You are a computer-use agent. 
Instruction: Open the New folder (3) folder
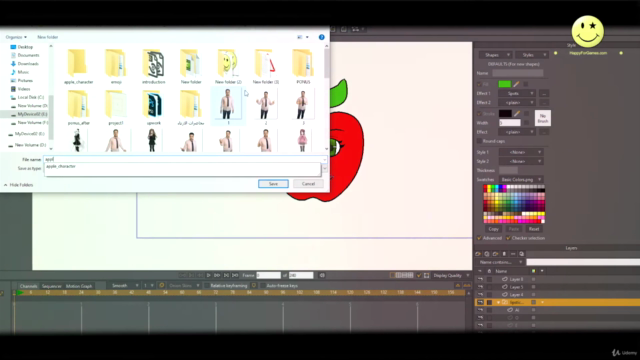[266, 66]
